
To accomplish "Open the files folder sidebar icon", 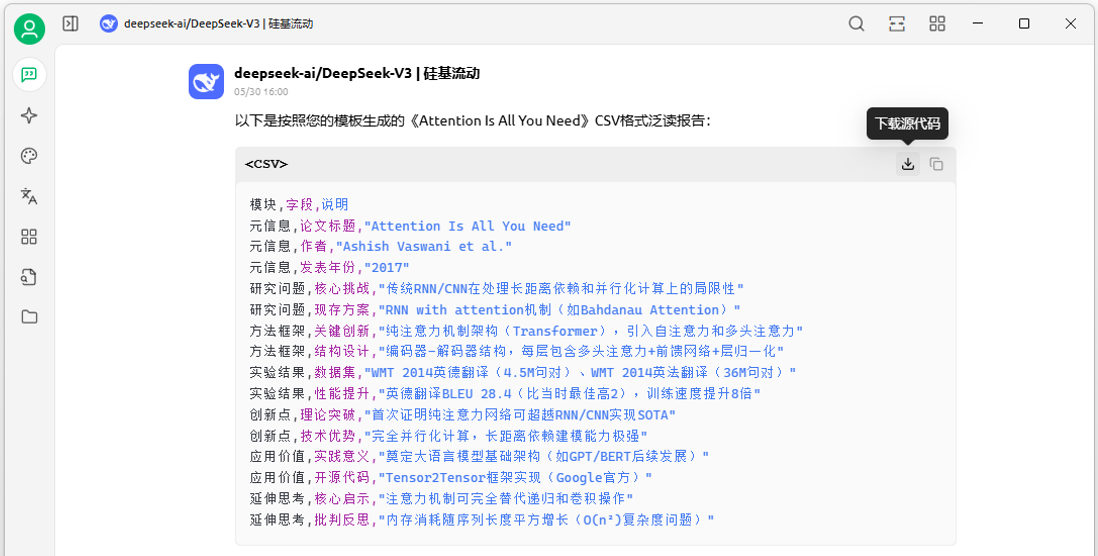I will coord(29,317).
